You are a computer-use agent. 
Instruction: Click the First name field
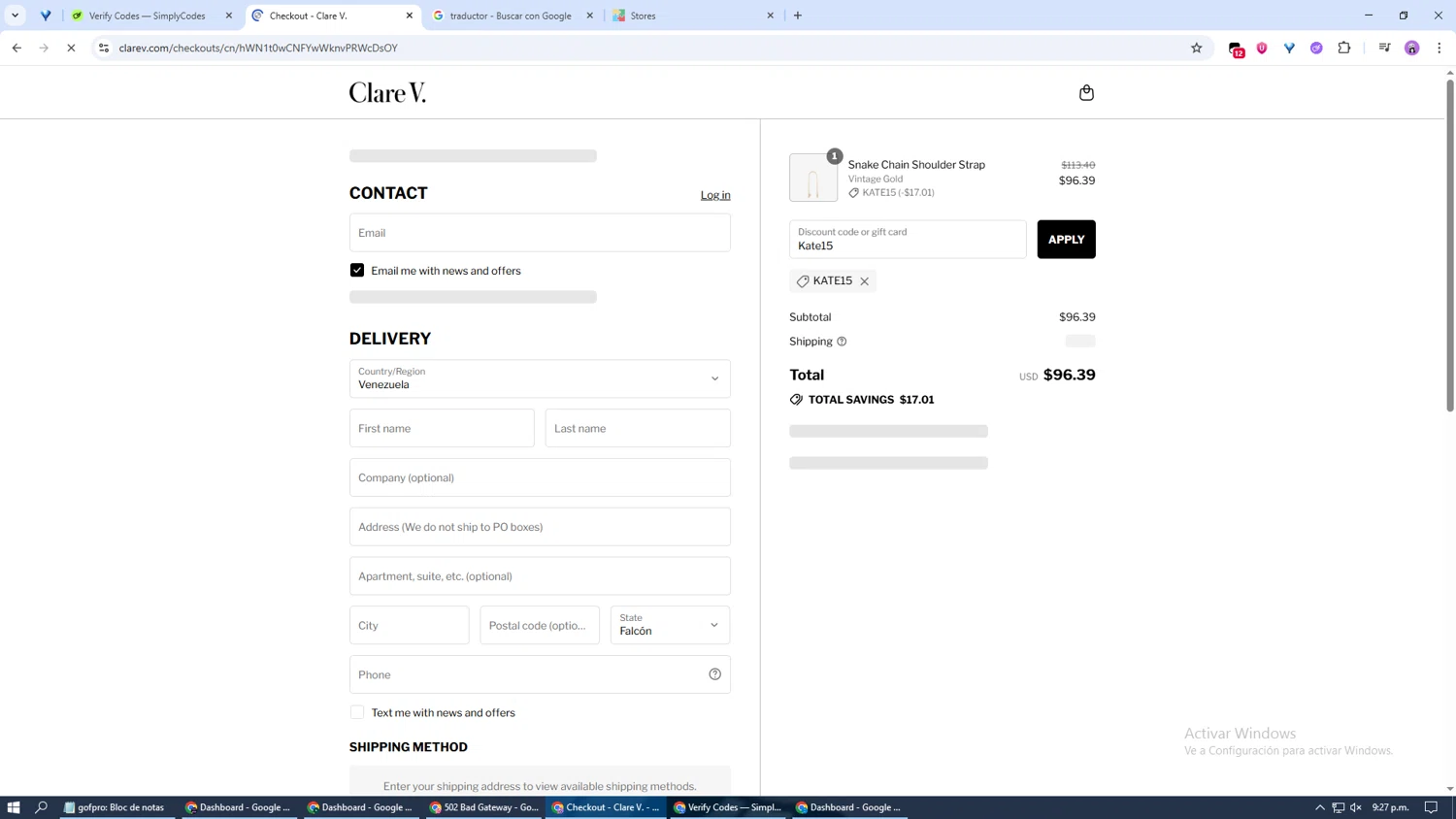pyautogui.click(x=442, y=428)
